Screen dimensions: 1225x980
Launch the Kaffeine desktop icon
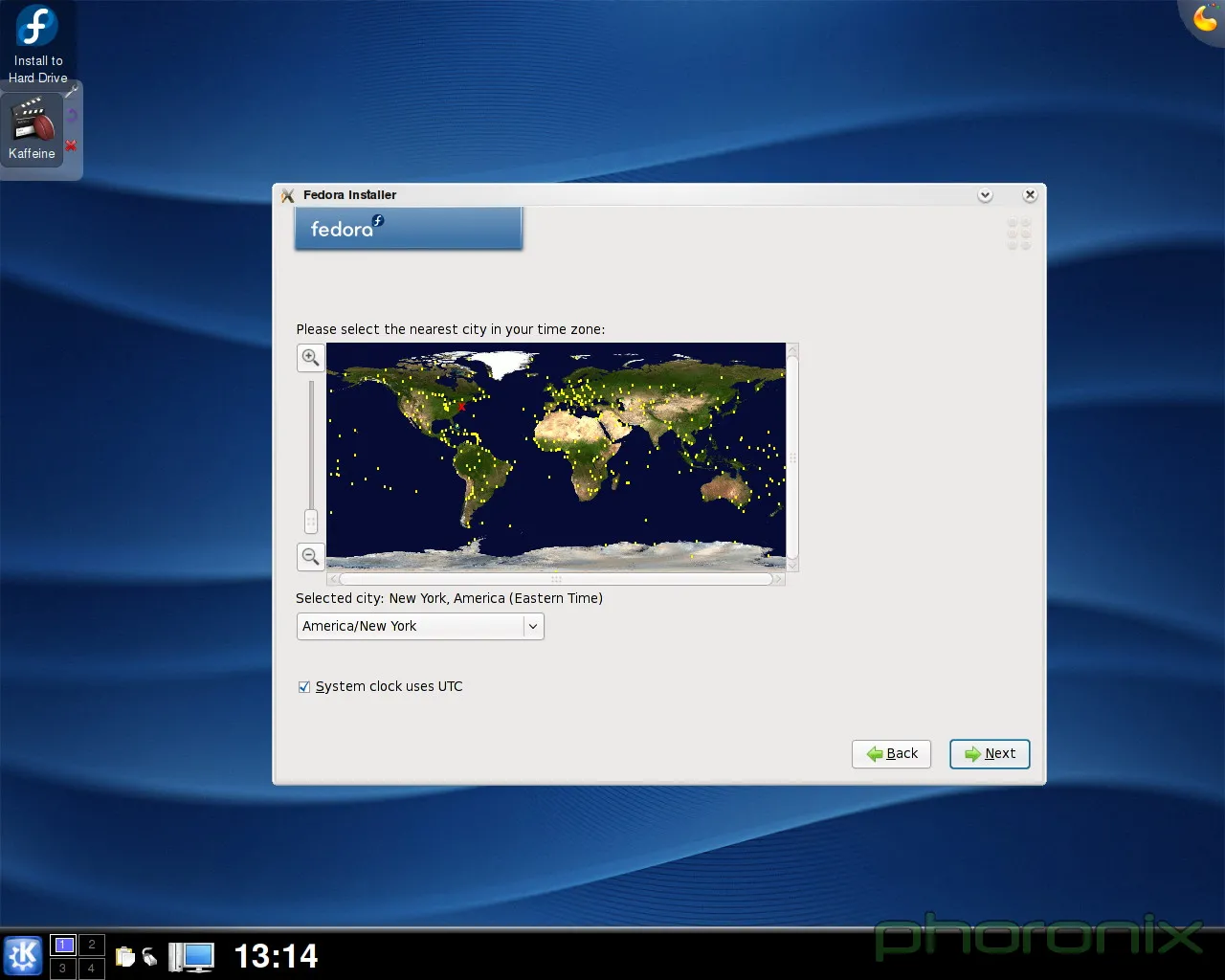coord(33,130)
